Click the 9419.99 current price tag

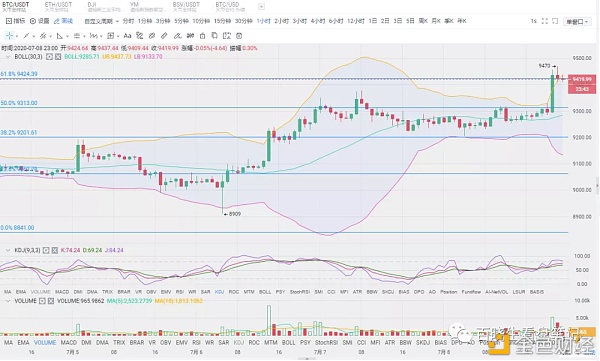[x=582, y=79]
